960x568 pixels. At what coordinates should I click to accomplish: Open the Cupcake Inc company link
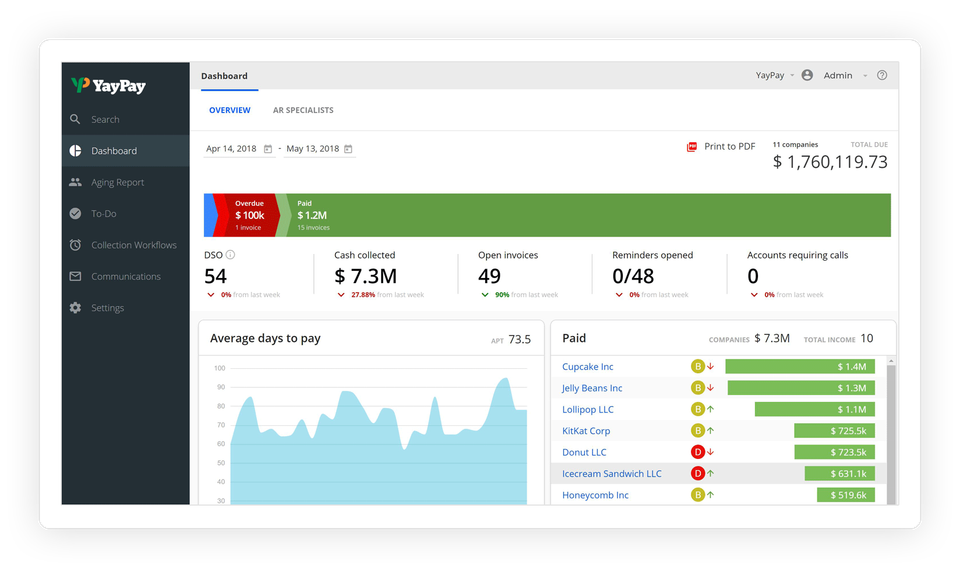click(588, 367)
